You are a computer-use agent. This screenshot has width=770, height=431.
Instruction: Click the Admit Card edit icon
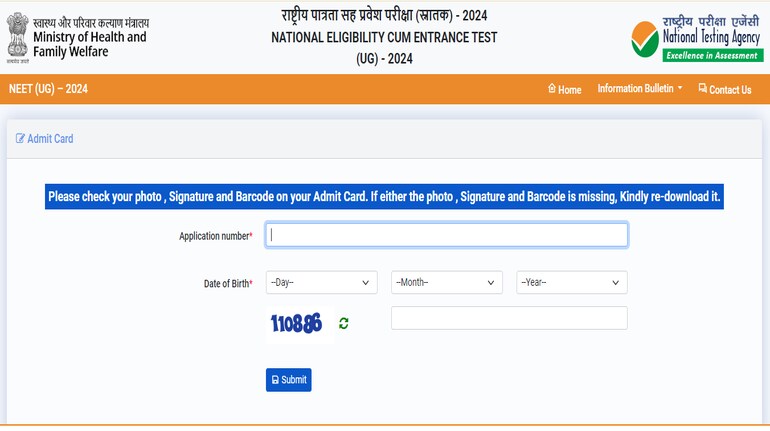[x=20, y=138]
